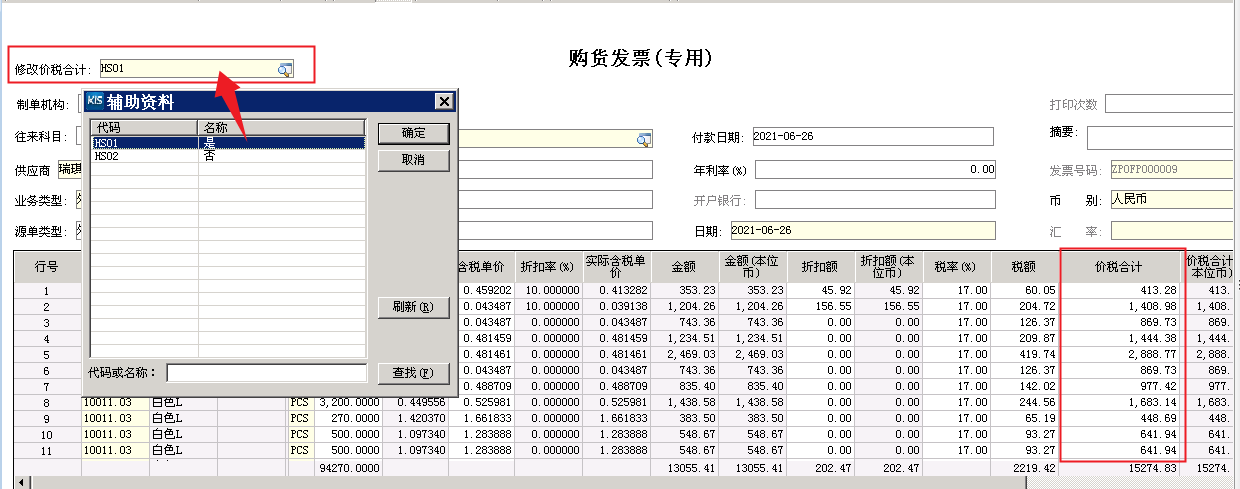Click the 刷新(R) button
Viewport: 1240px width, 489px height.
point(413,307)
